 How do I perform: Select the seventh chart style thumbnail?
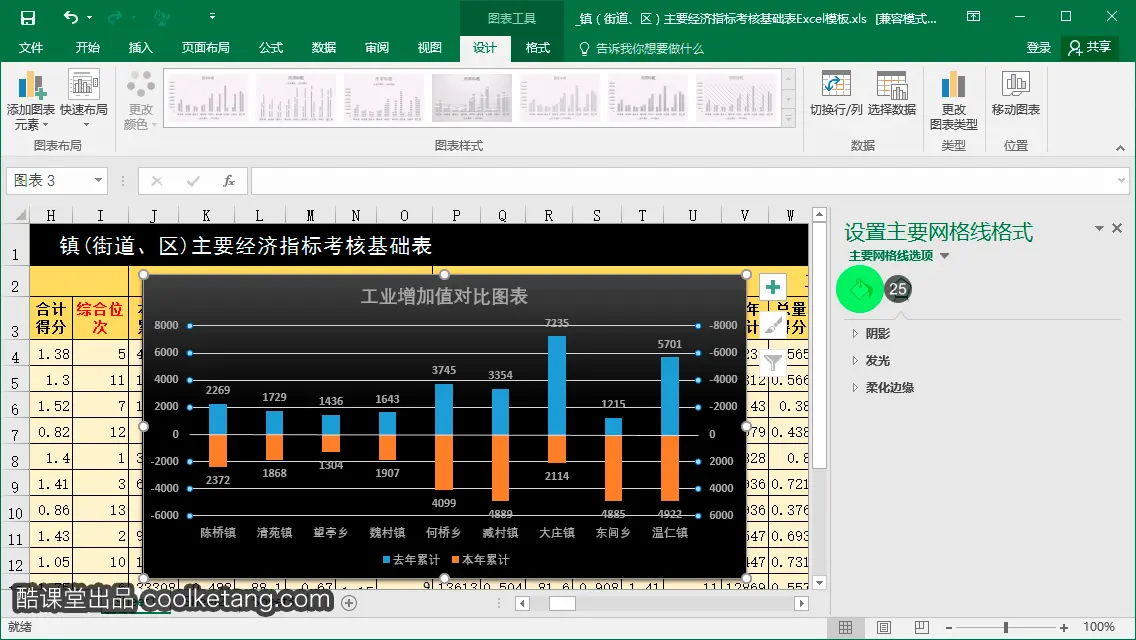coord(735,98)
